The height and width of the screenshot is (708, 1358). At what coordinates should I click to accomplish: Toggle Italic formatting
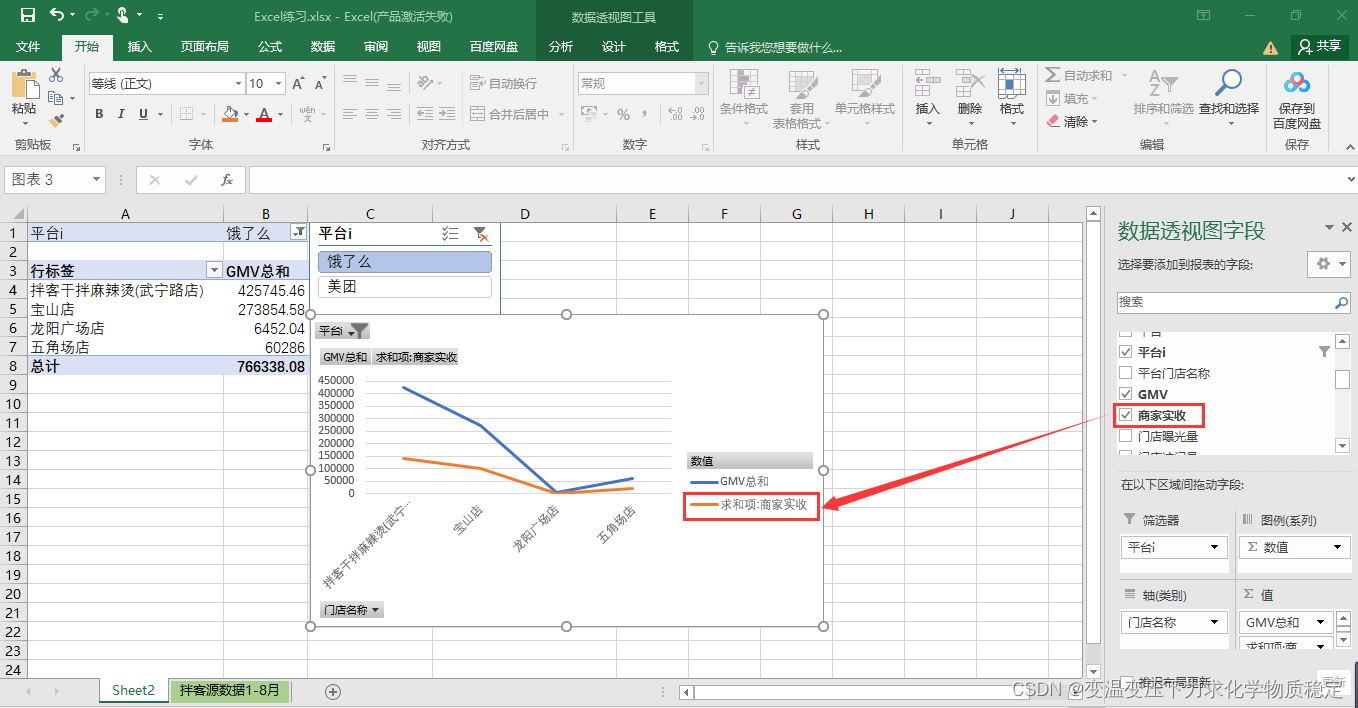coord(122,114)
